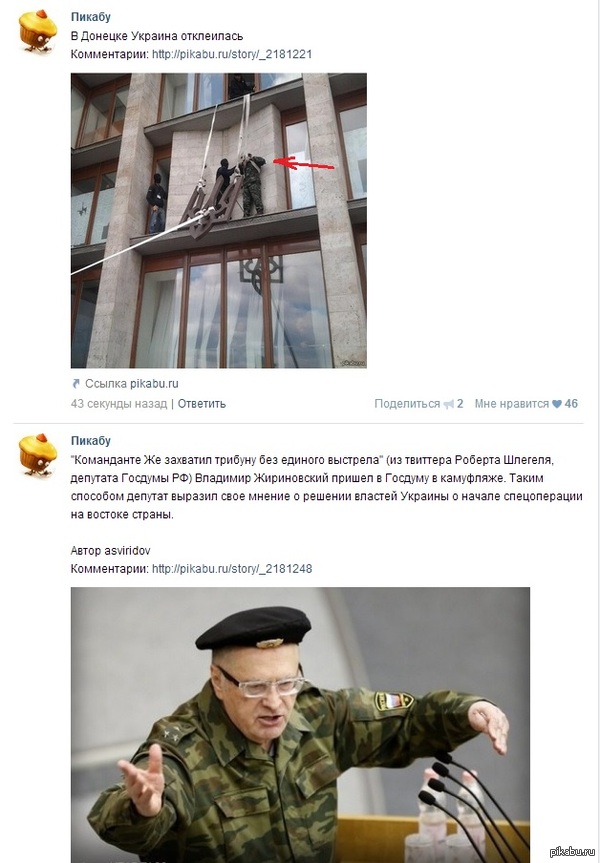The height and width of the screenshot is (863, 600).
Task: Open the photo of the man in camouflage
Action: pos(300,725)
